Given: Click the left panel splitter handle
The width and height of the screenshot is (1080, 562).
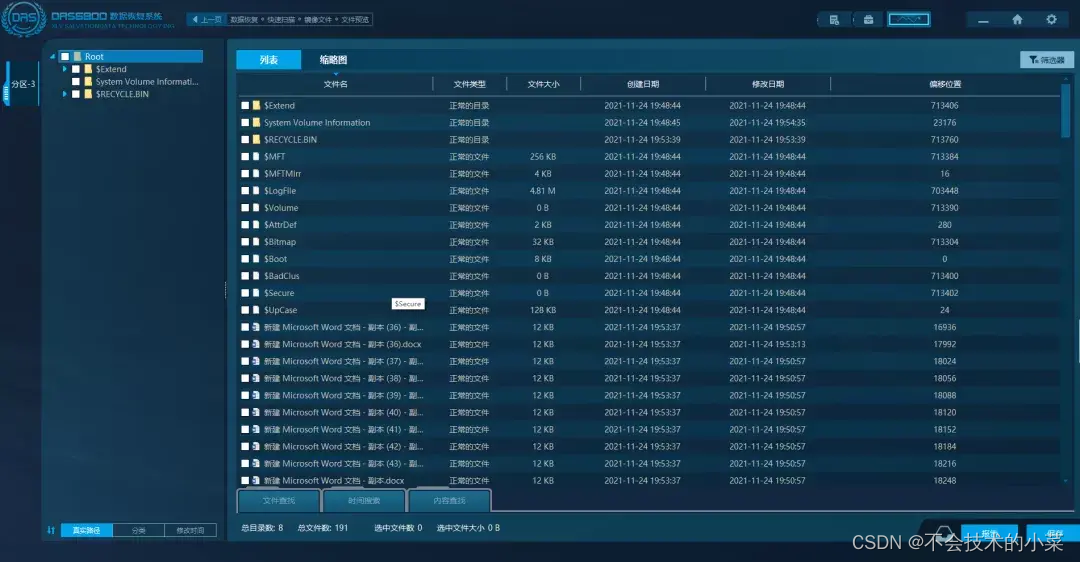Looking at the screenshot, I should click(225, 290).
